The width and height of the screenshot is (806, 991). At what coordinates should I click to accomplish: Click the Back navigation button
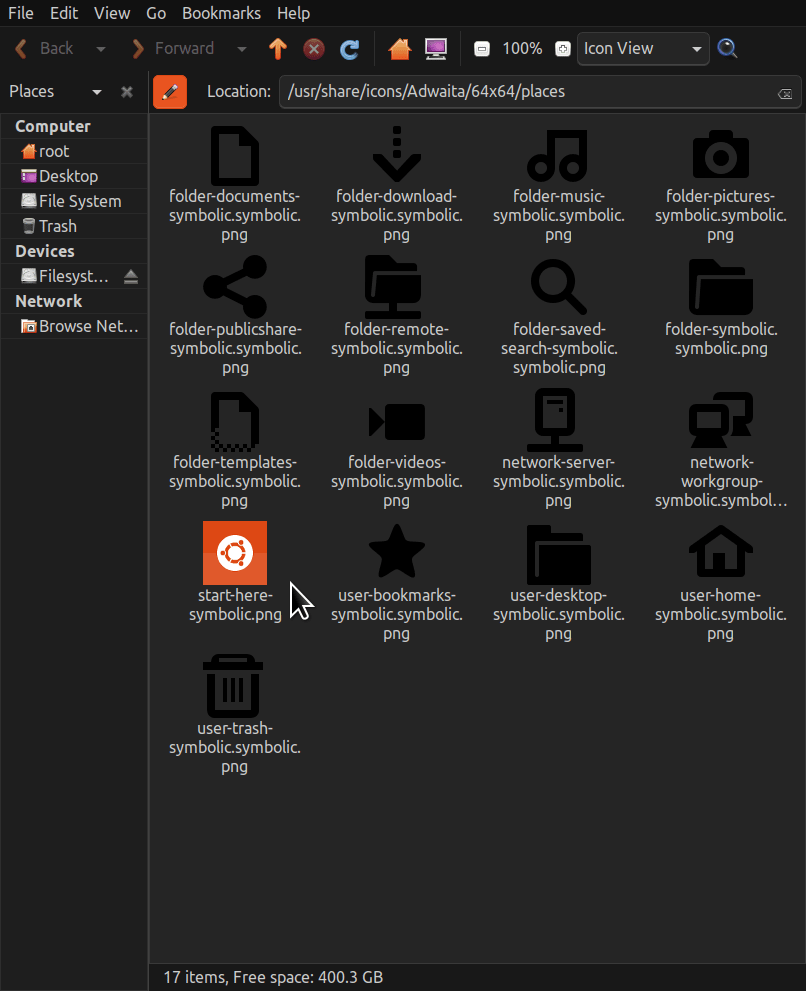pyautogui.click(x=44, y=49)
